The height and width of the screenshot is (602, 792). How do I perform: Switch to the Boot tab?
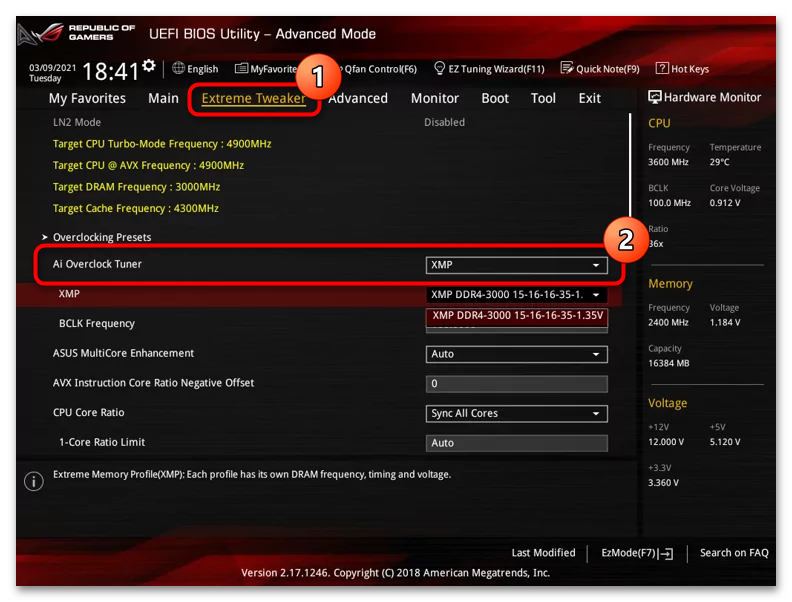tap(495, 98)
